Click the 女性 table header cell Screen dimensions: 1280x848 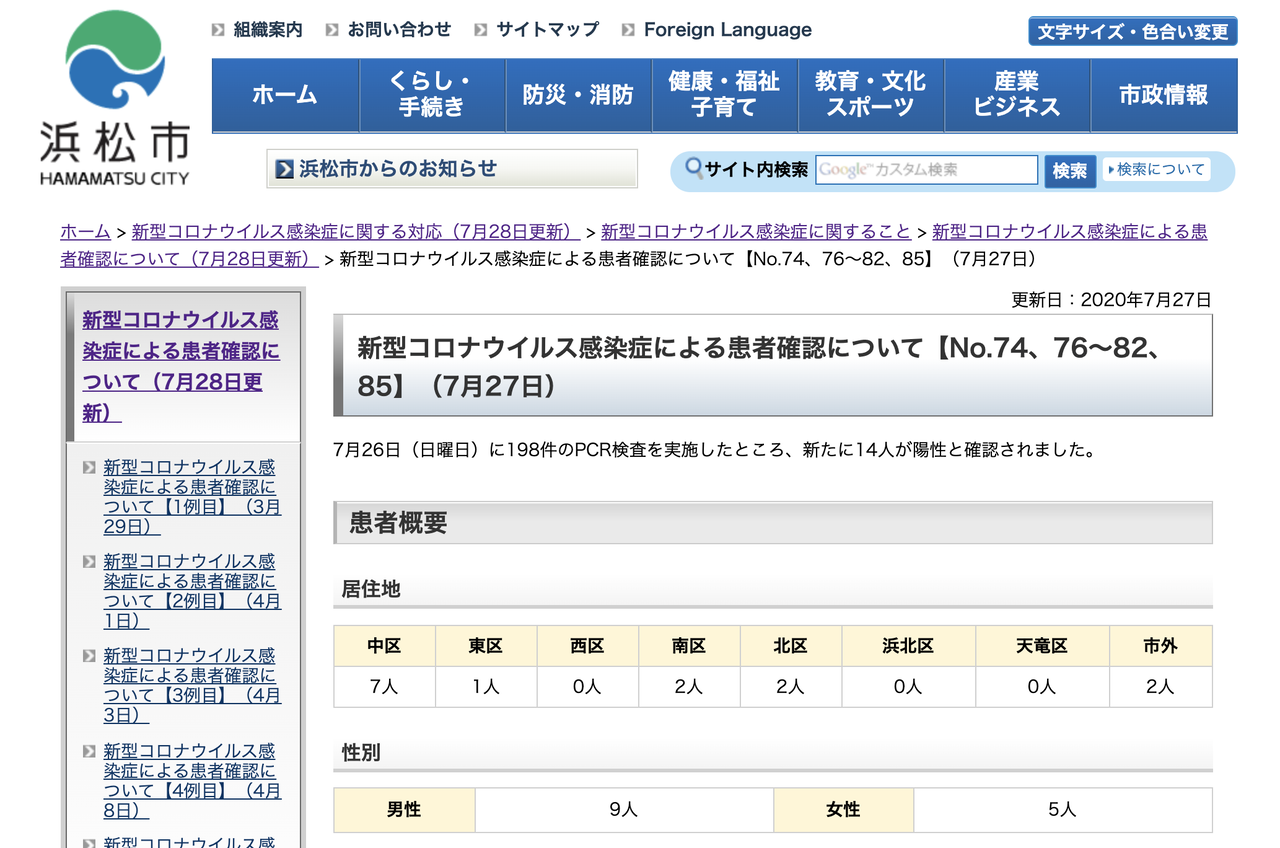(x=844, y=810)
